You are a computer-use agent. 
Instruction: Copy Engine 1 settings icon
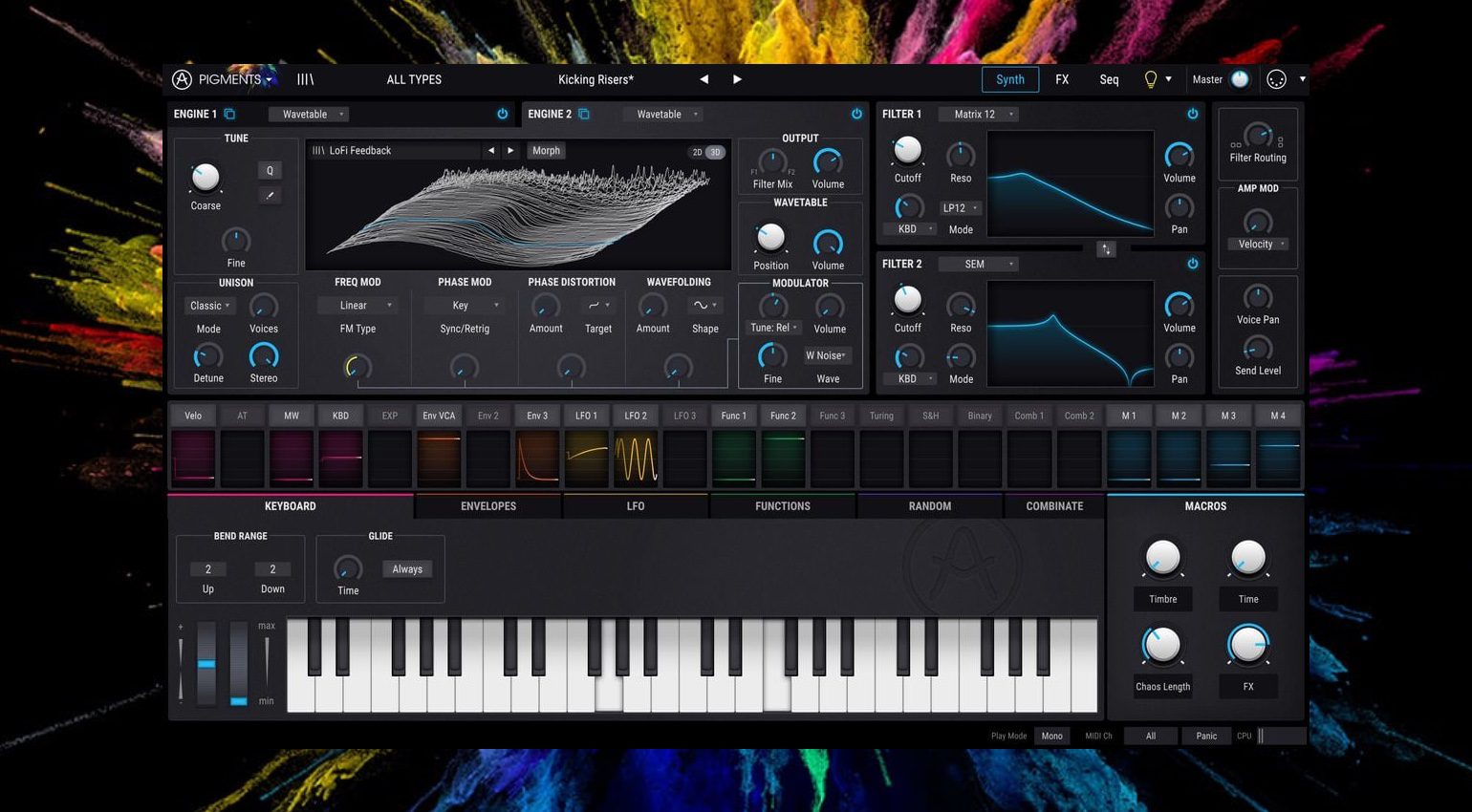pos(229,114)
